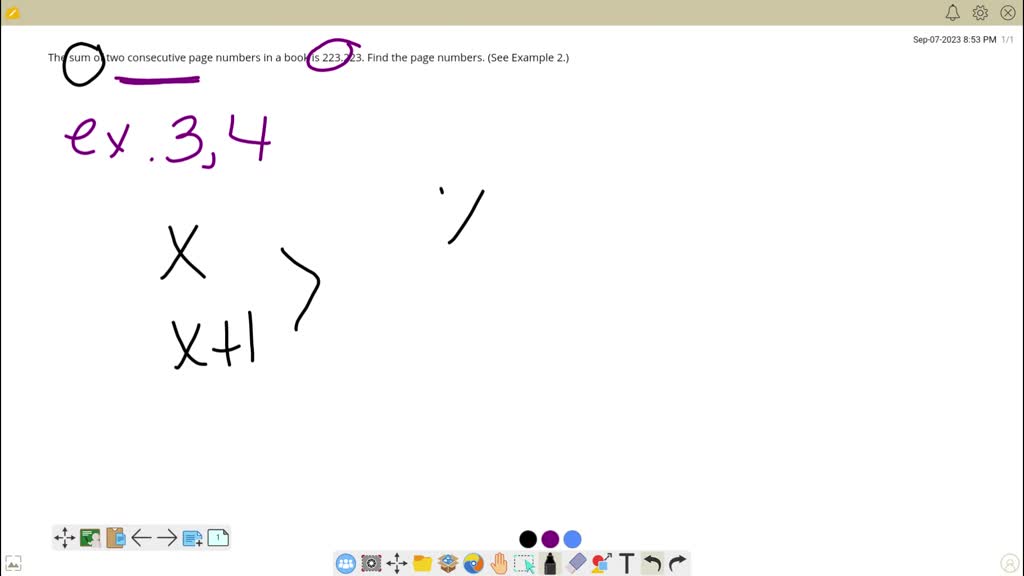Open the toolbox crate icon
The image size is (1024, 576).
click(x=448, y=563)
